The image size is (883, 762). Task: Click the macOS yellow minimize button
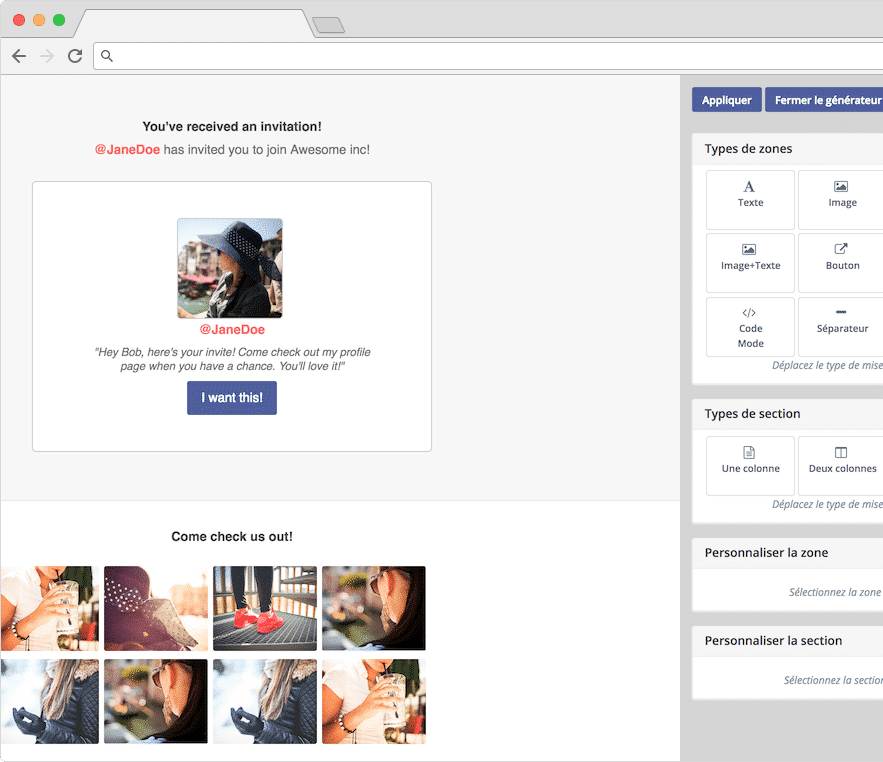[39, 20]
